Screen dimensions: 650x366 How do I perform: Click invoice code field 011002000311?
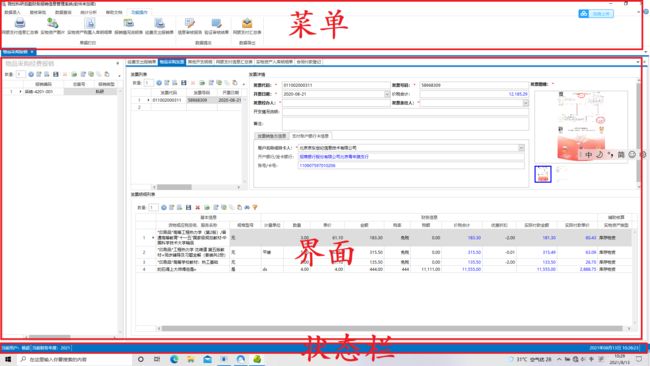[336, 85]
